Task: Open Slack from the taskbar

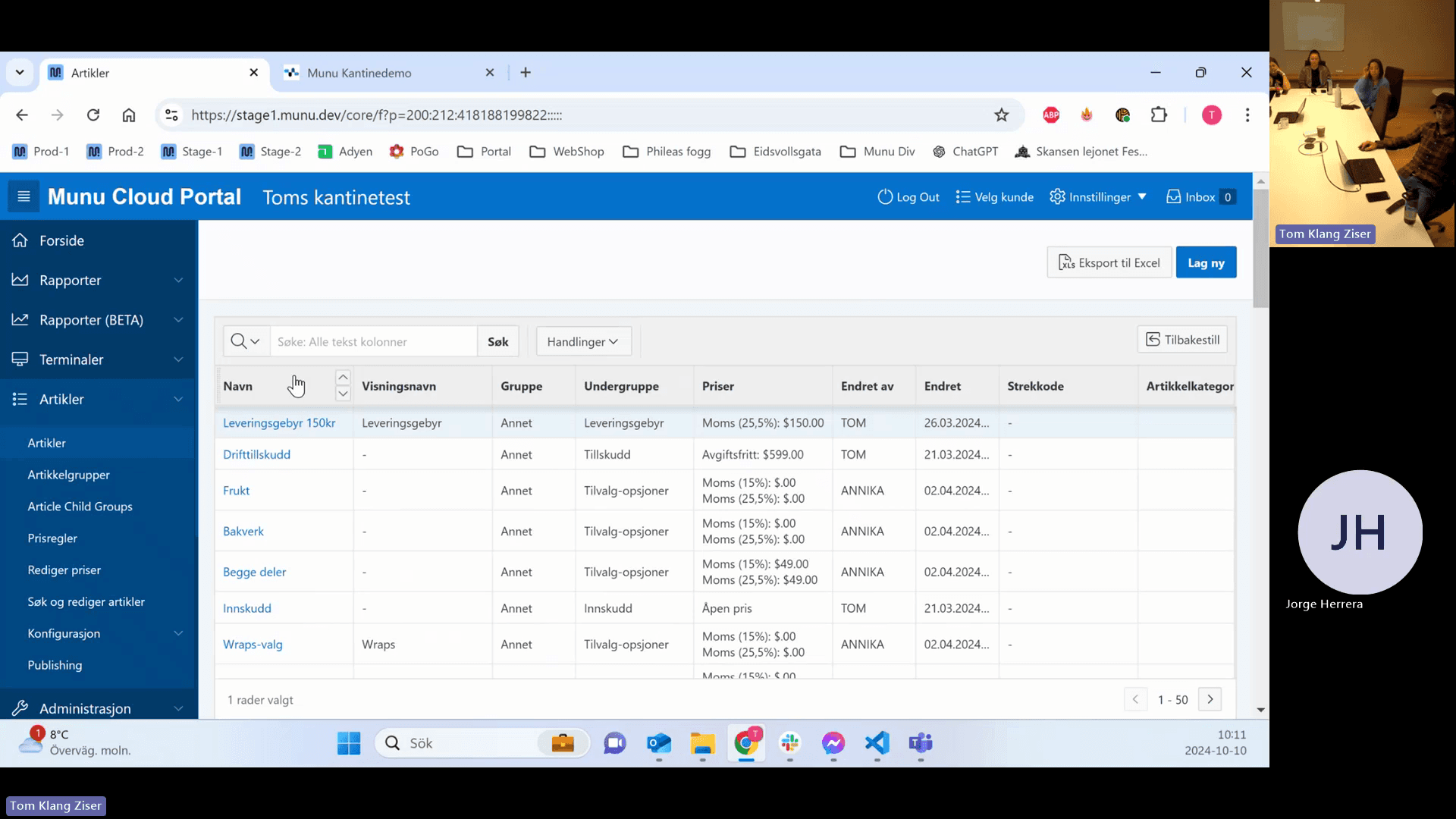Action: pyautogui.click(x=790, y=743)
